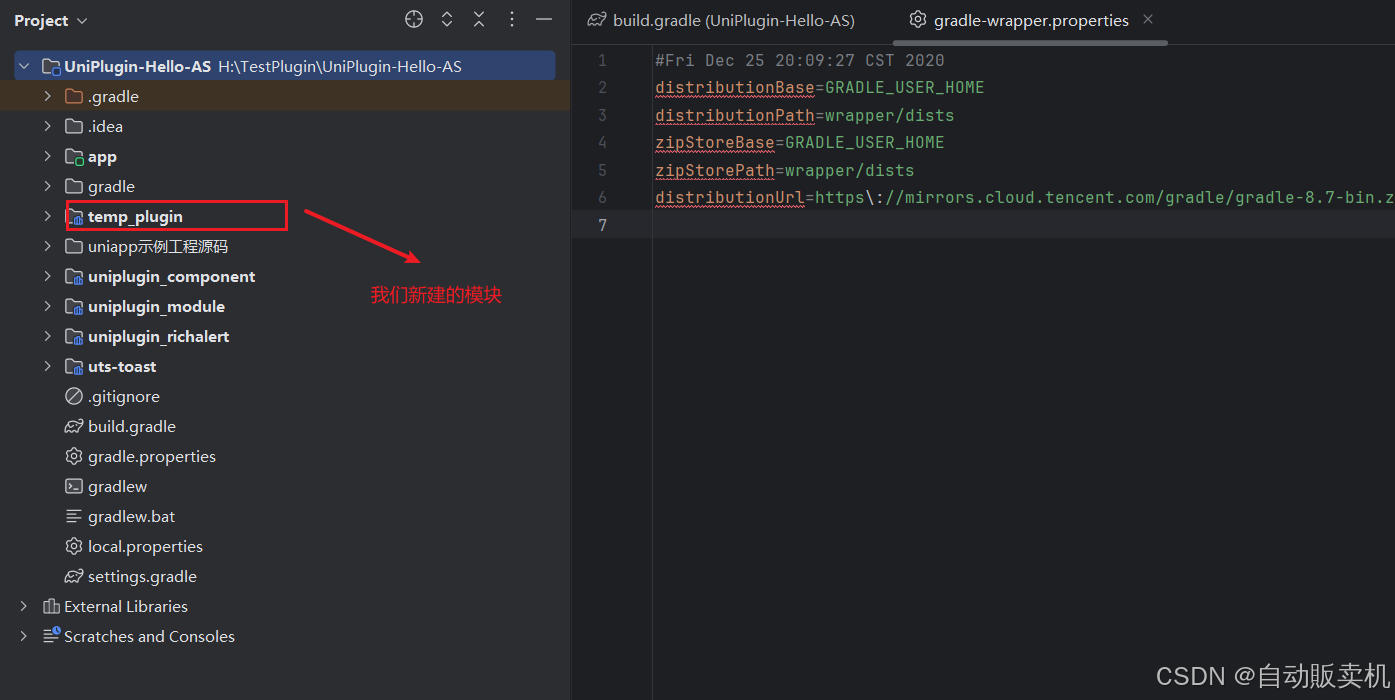Click the orange .gradle folder icon
Image resolution: width=1395 pixels, height=700 pixels.
pyautogui.click(x=74, y=97)
